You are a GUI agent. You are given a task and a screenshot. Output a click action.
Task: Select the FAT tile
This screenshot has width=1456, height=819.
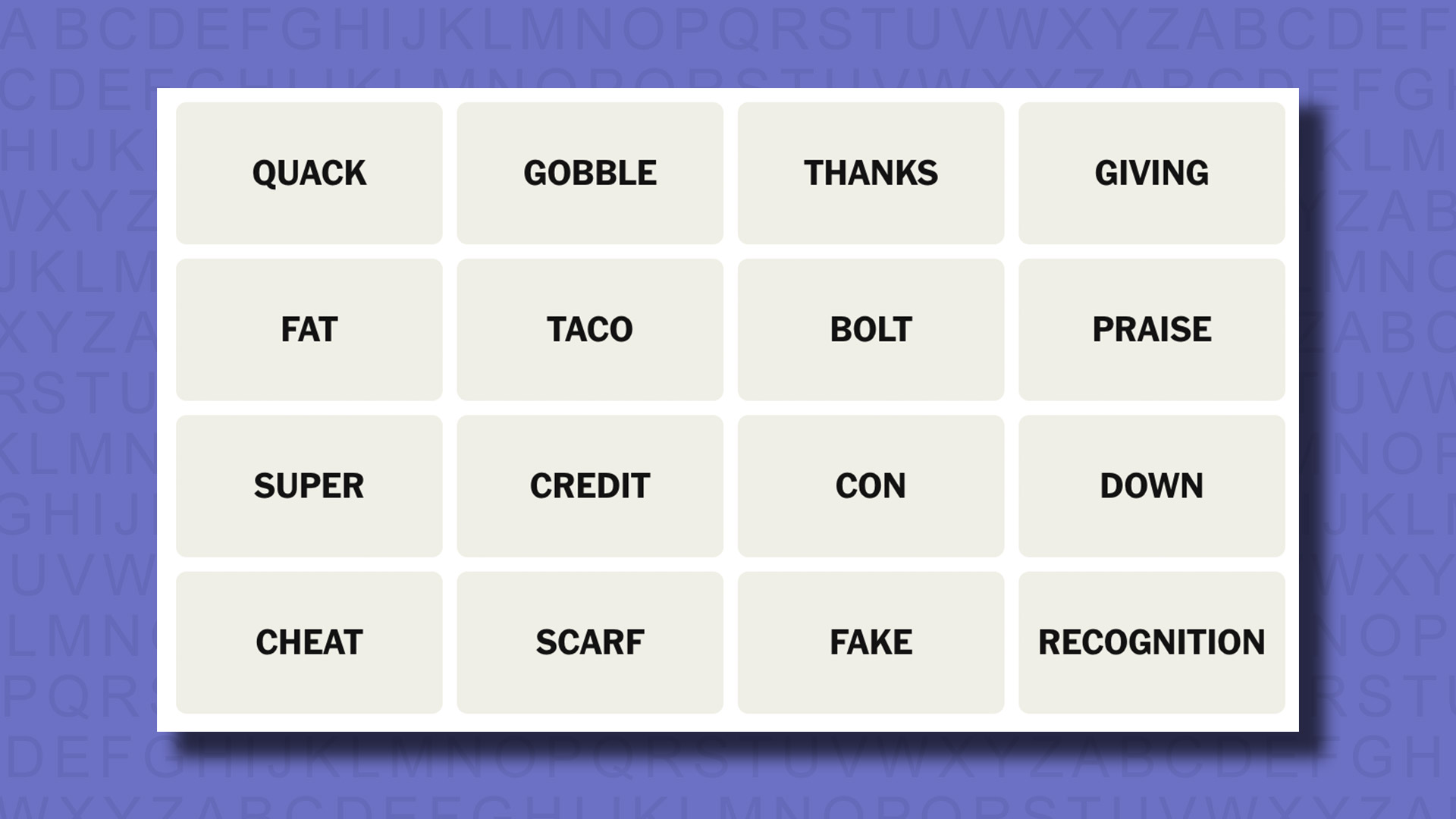(x=309, y=329)
